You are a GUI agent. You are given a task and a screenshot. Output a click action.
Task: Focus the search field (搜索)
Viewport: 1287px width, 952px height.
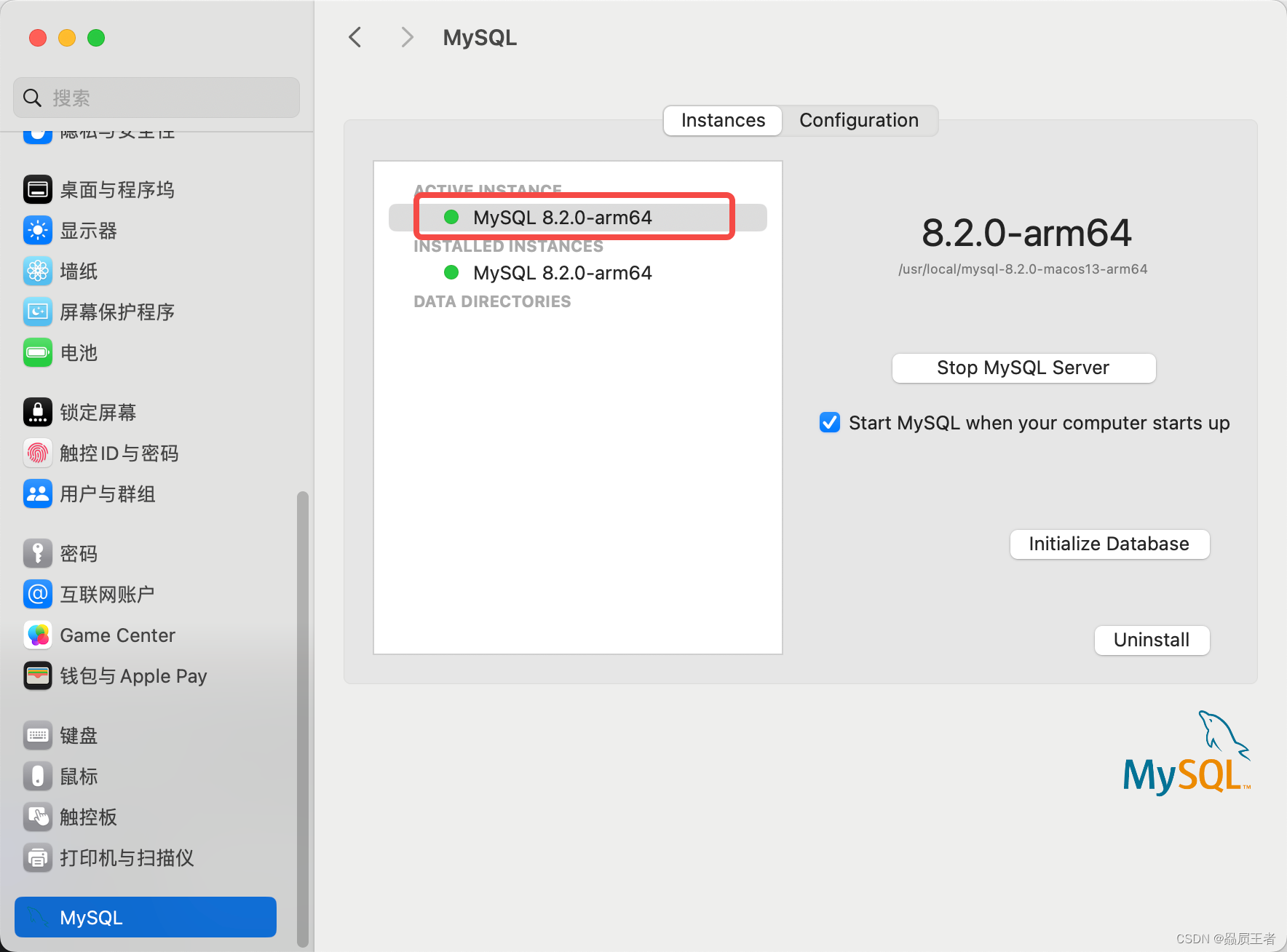(157, 98)
